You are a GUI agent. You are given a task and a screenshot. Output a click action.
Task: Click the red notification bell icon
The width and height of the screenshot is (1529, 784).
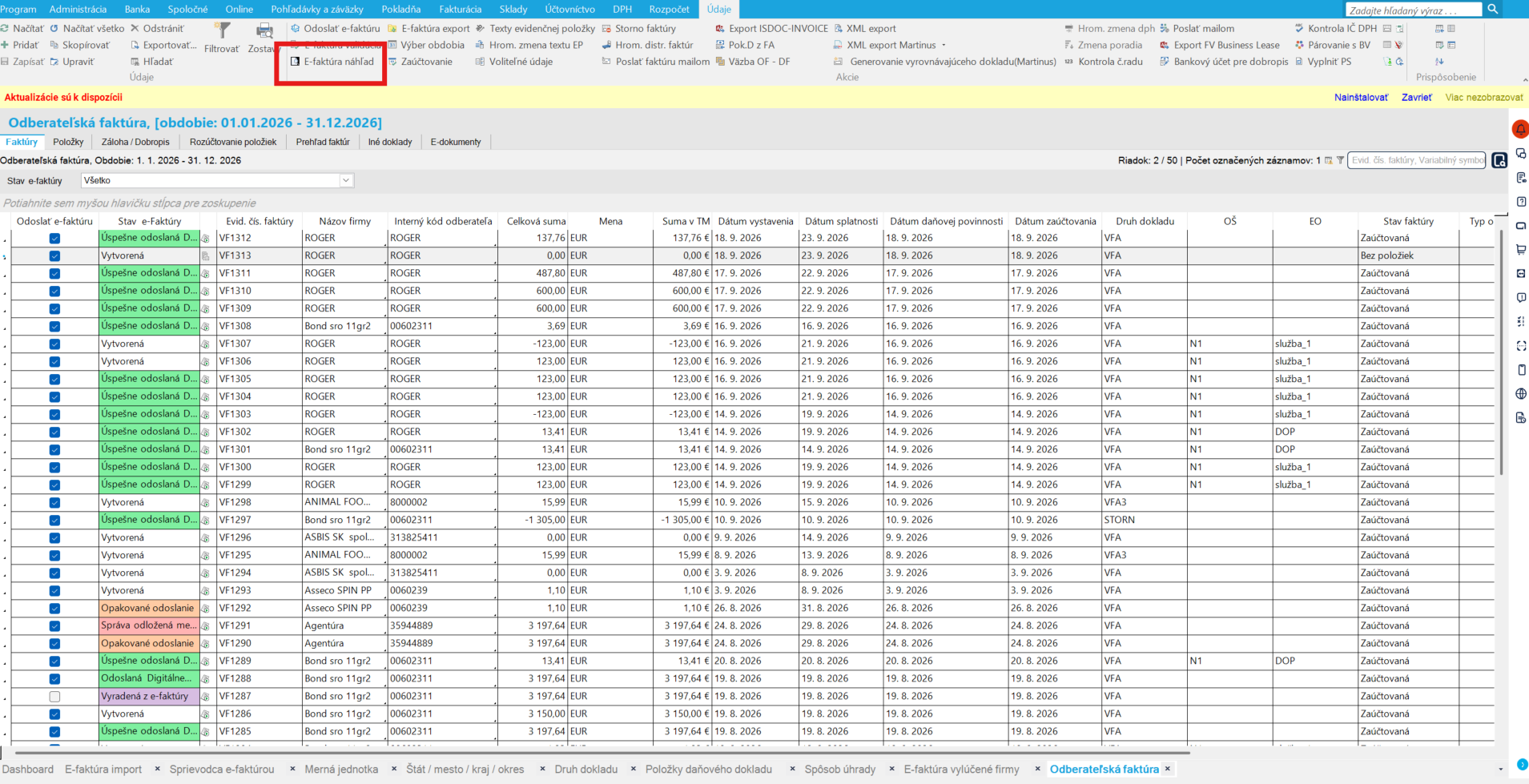(x=1520, y=129)
